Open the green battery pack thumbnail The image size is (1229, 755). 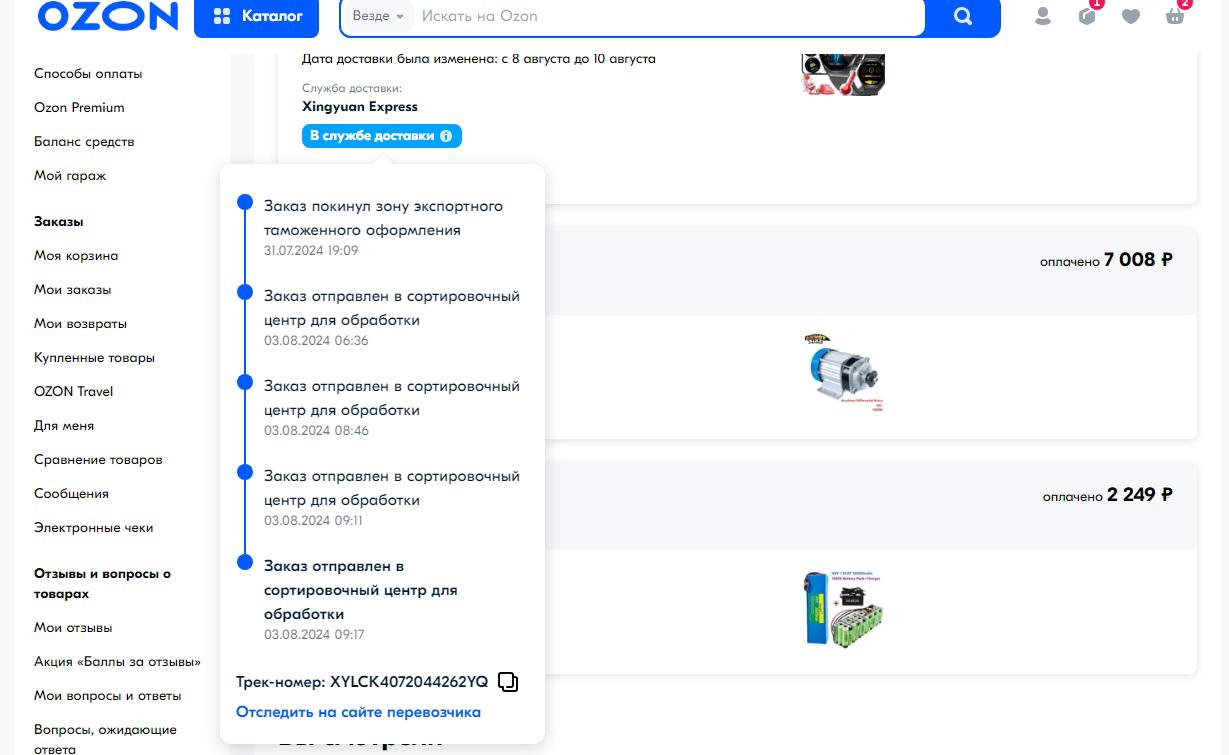point(843,608)
